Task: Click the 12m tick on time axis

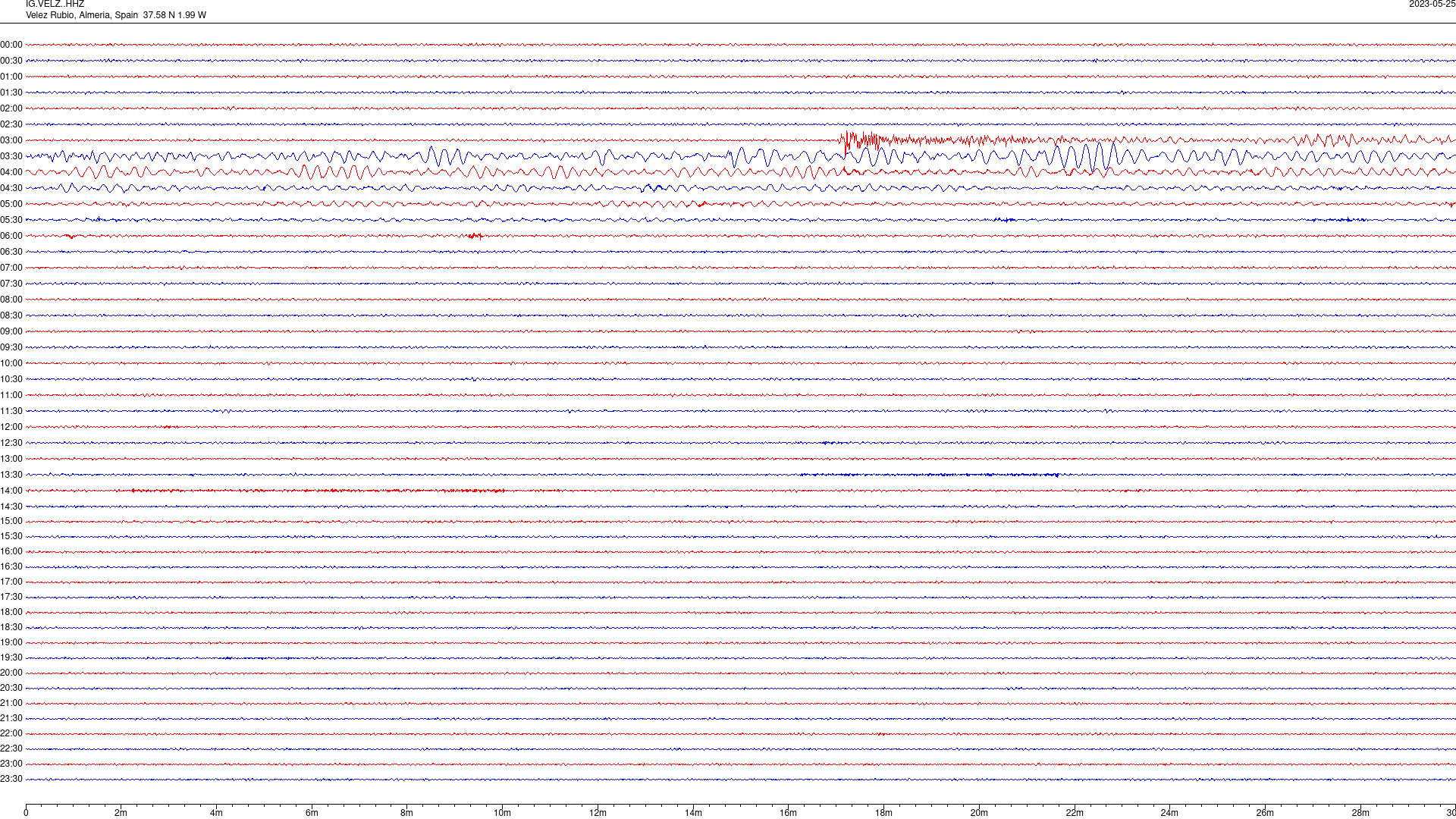Action: [x=598, y=813]
